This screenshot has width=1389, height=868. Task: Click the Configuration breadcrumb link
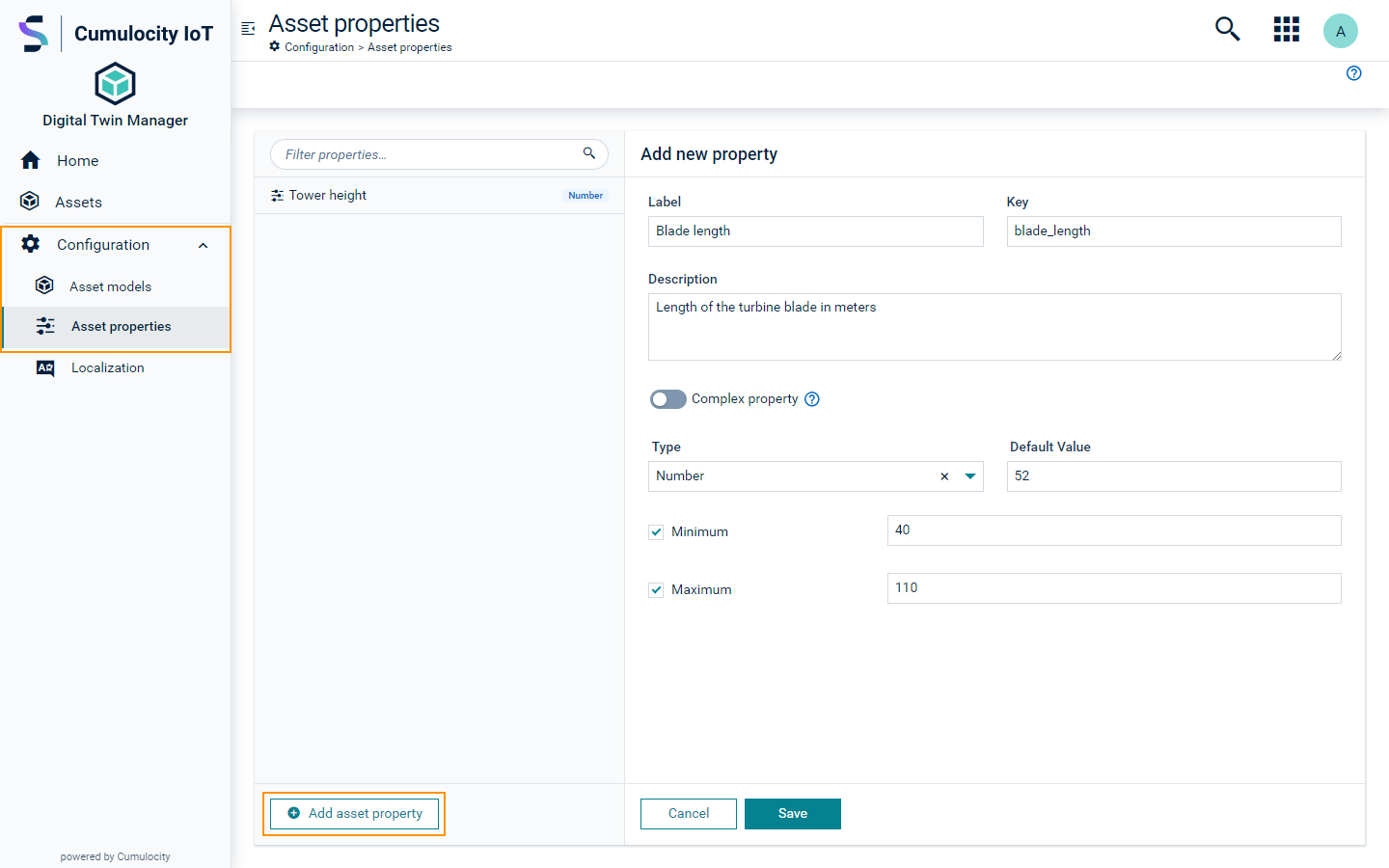[319, 47]
